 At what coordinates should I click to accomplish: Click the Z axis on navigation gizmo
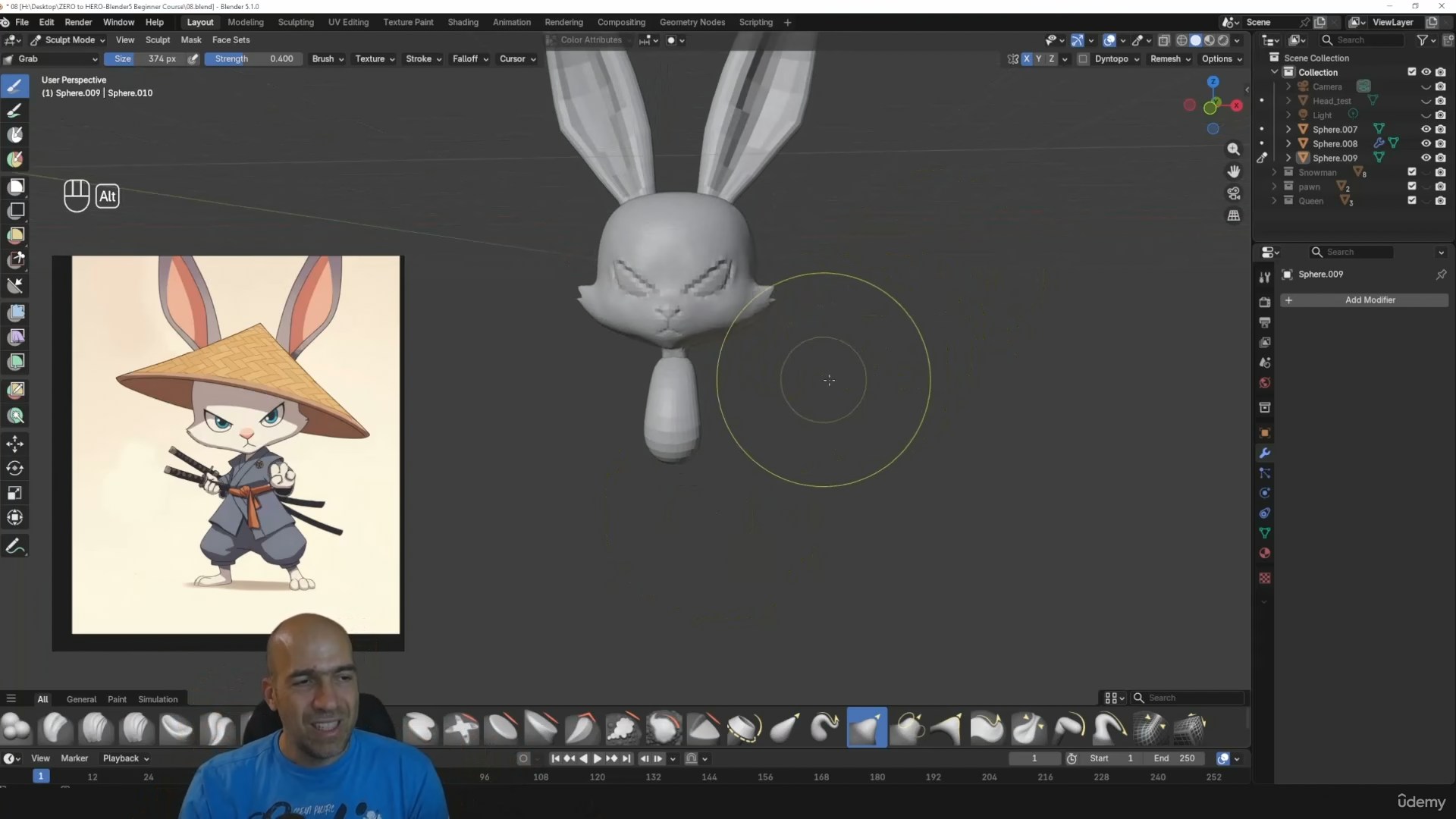tap(1213, 82)
